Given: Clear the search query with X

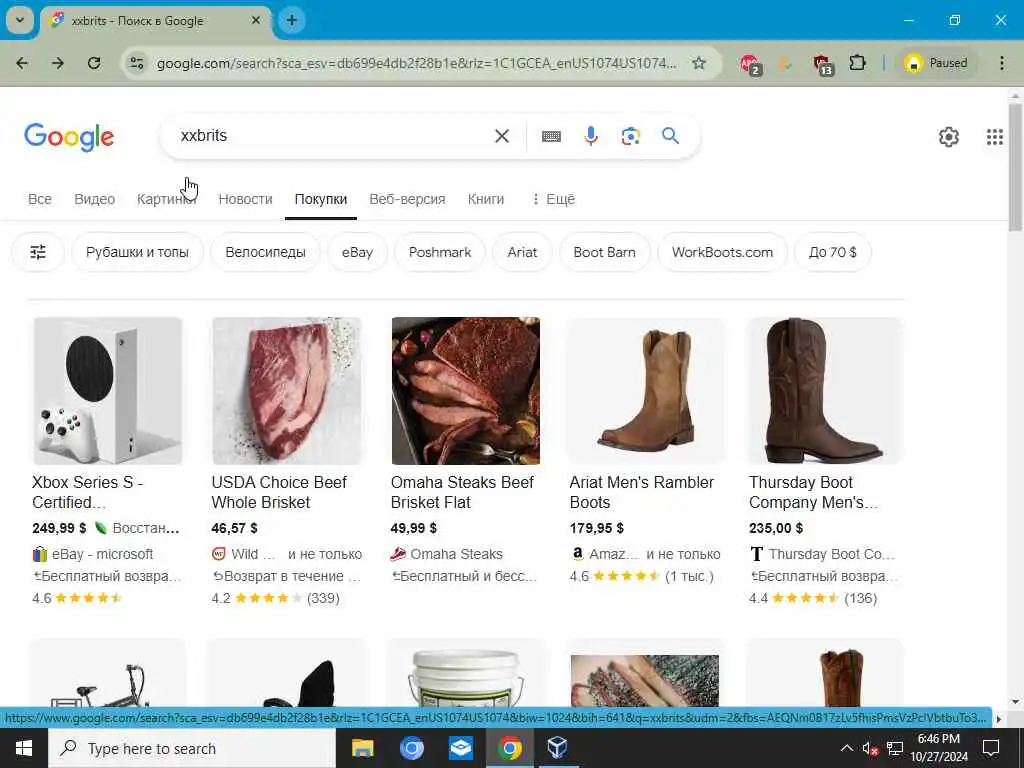Looking at the screenshot, I should click(502, 136).
